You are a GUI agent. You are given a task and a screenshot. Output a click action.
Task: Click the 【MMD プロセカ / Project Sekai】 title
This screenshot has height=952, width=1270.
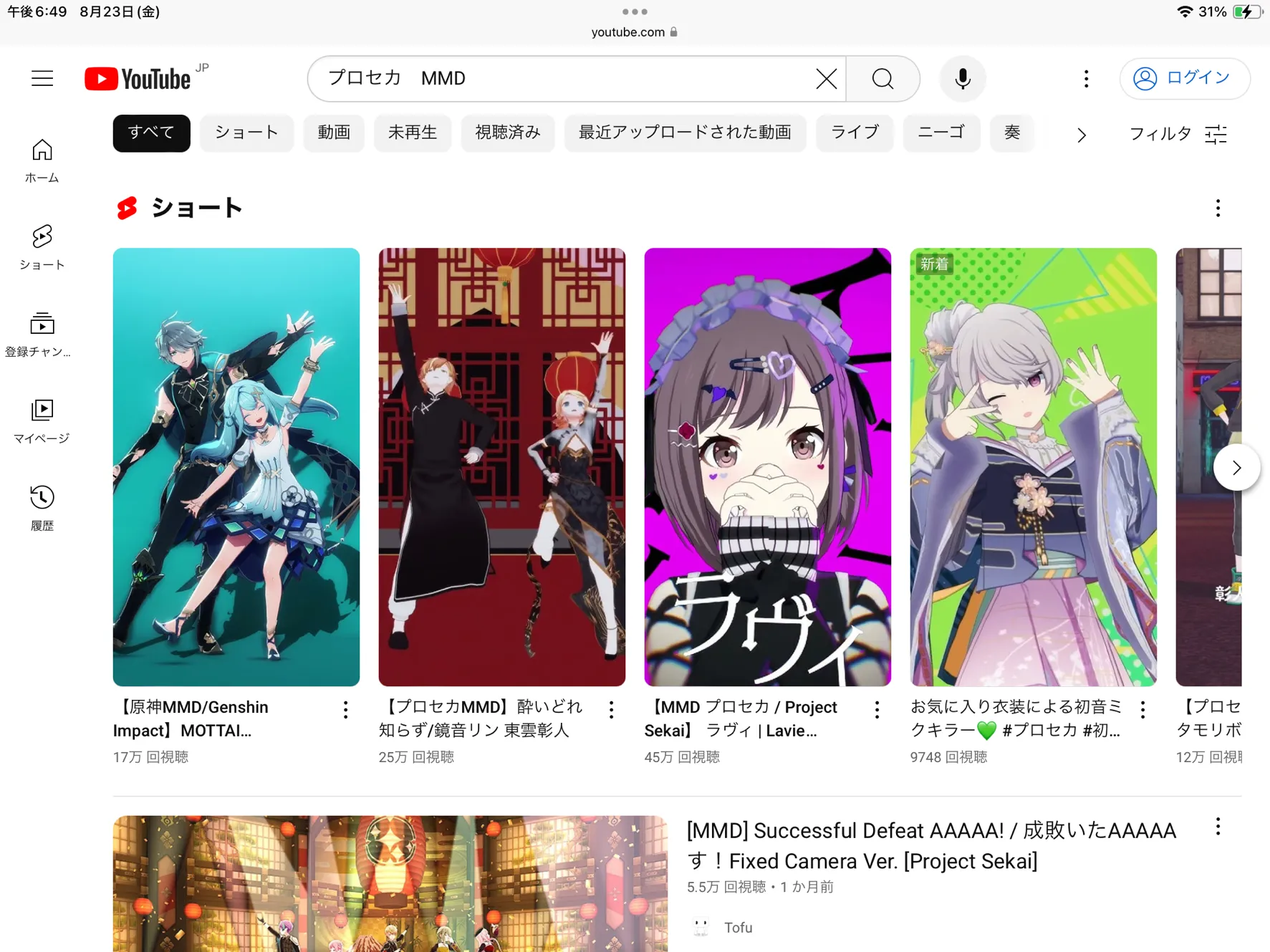tap(741, 718)
